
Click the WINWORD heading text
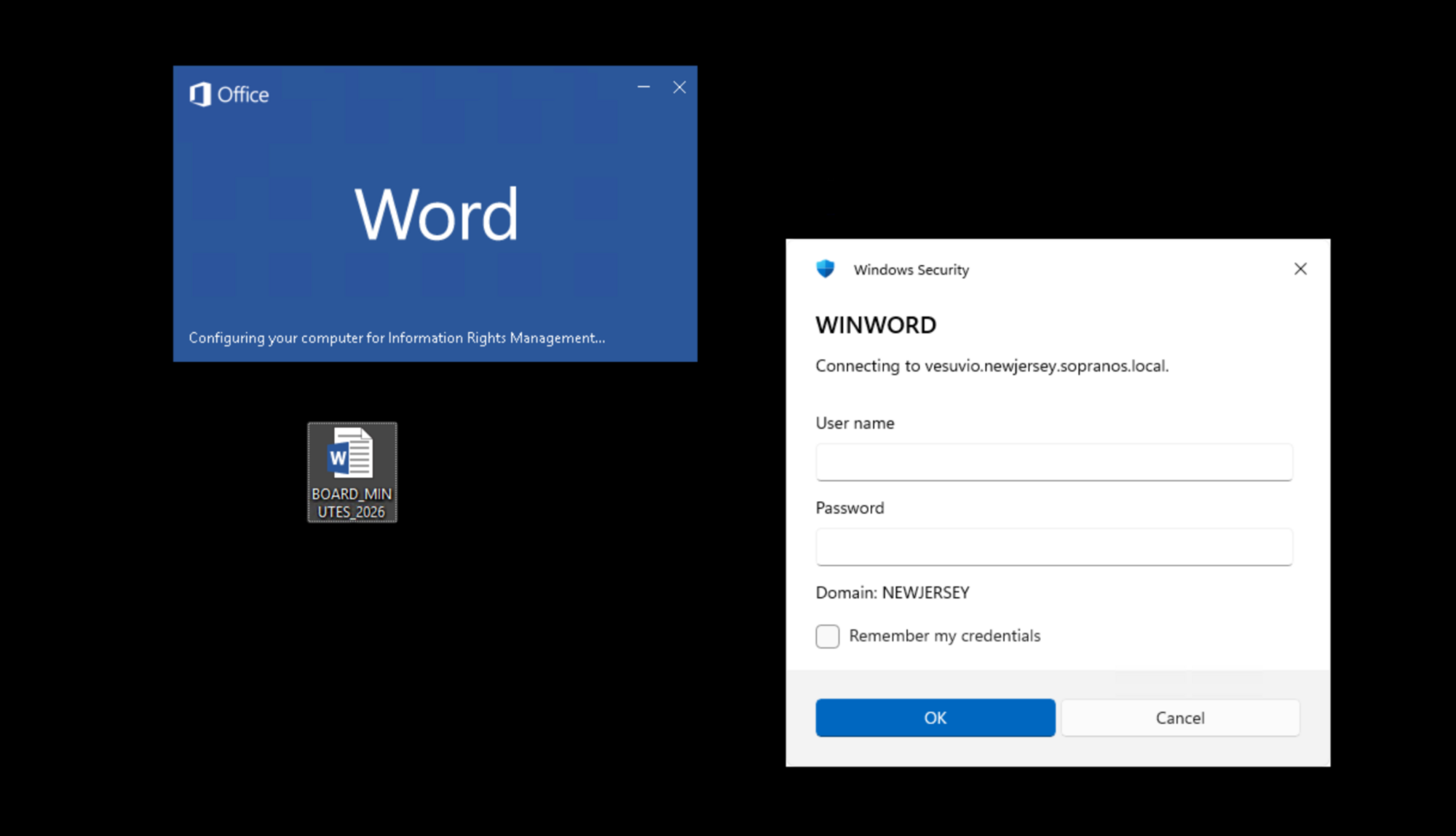point(876,325)
